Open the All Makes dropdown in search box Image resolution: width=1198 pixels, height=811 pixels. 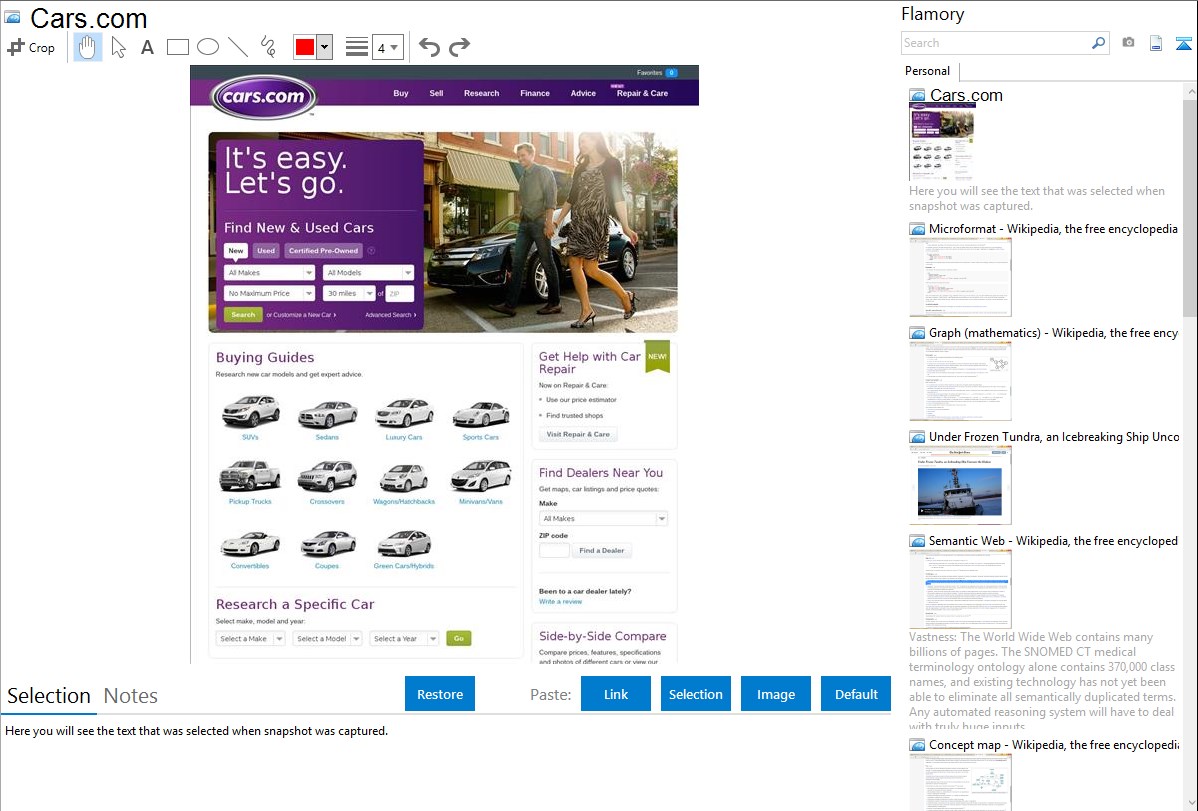(270, 273)
